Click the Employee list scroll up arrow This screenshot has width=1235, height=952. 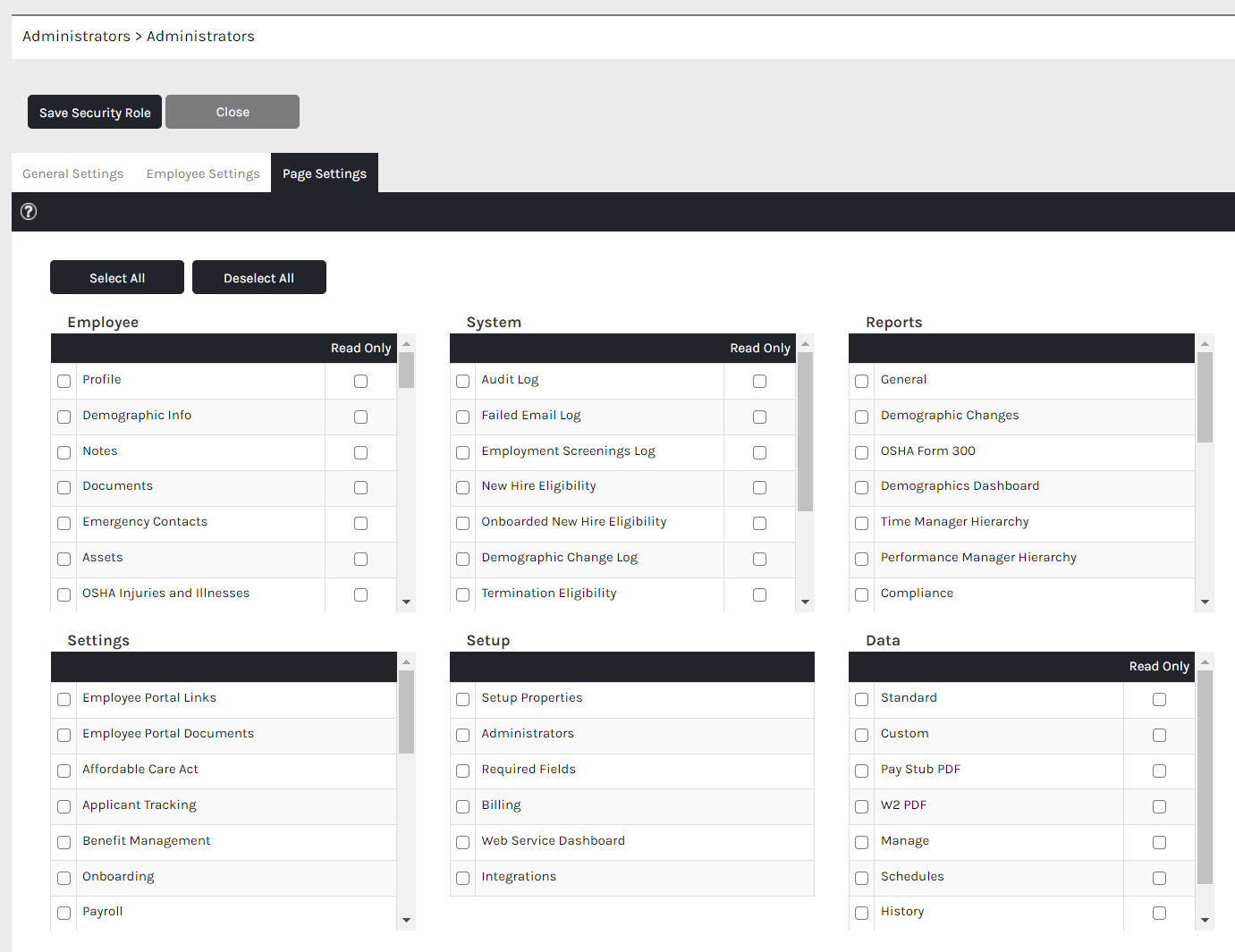pyautogui.click(x=407, y=344)
